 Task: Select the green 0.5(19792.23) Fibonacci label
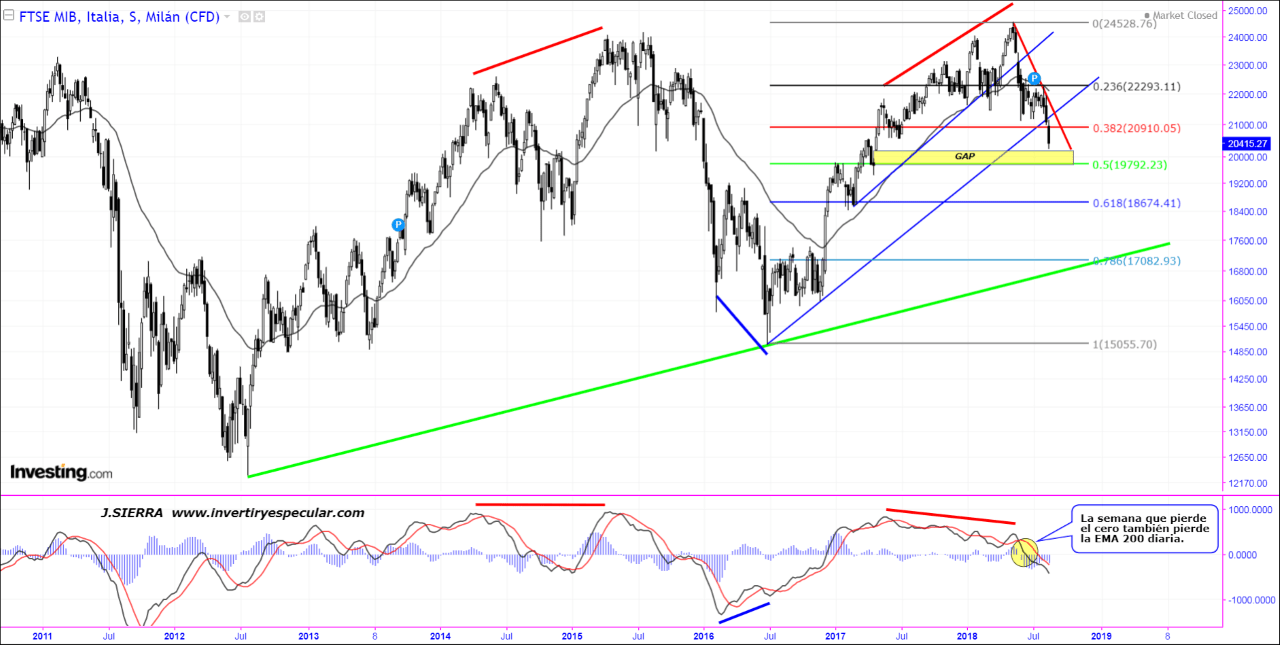coord(1132,164)
